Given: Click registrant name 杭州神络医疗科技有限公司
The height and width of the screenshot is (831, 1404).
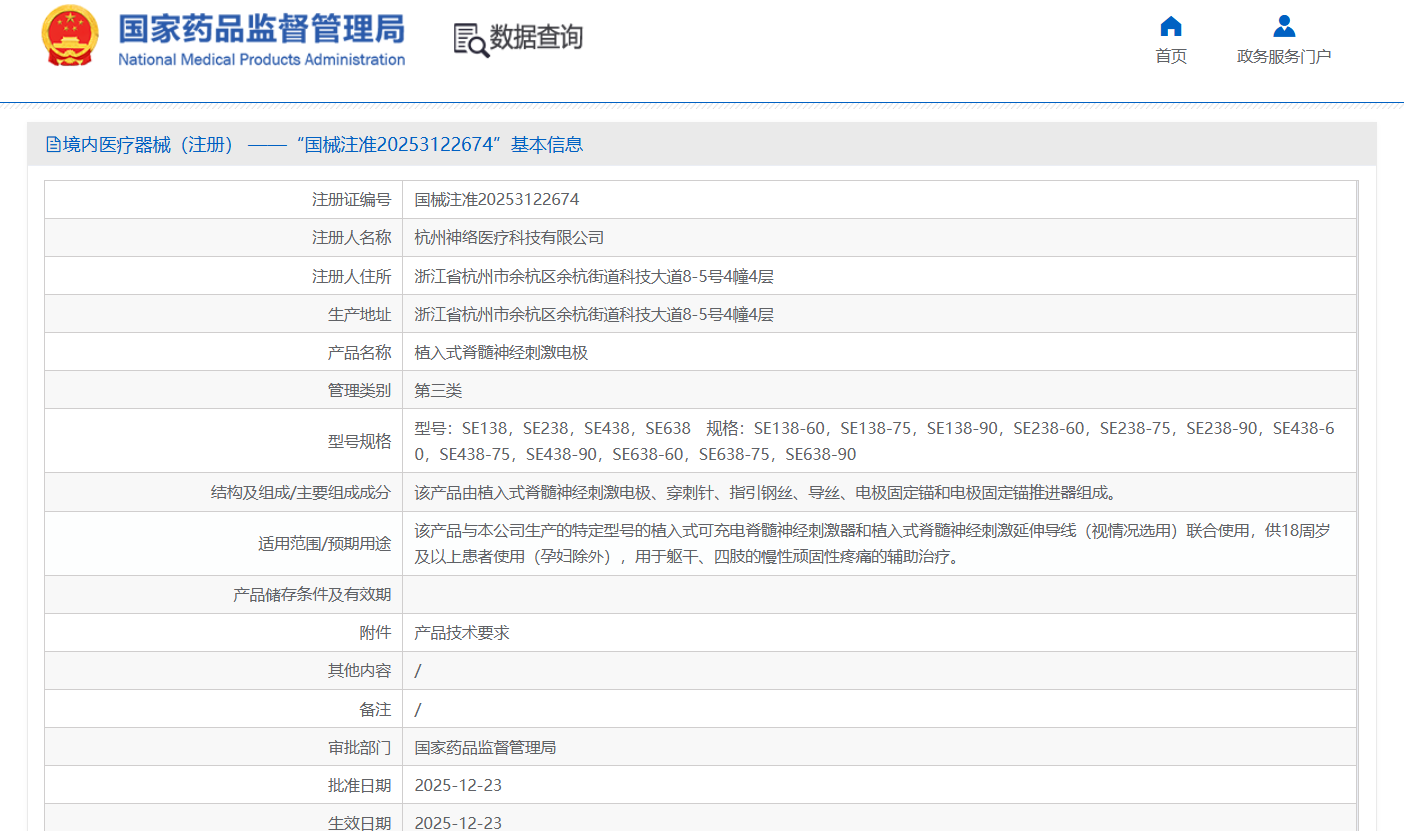Looking at the screenshot, I should [x=509, y=238].
